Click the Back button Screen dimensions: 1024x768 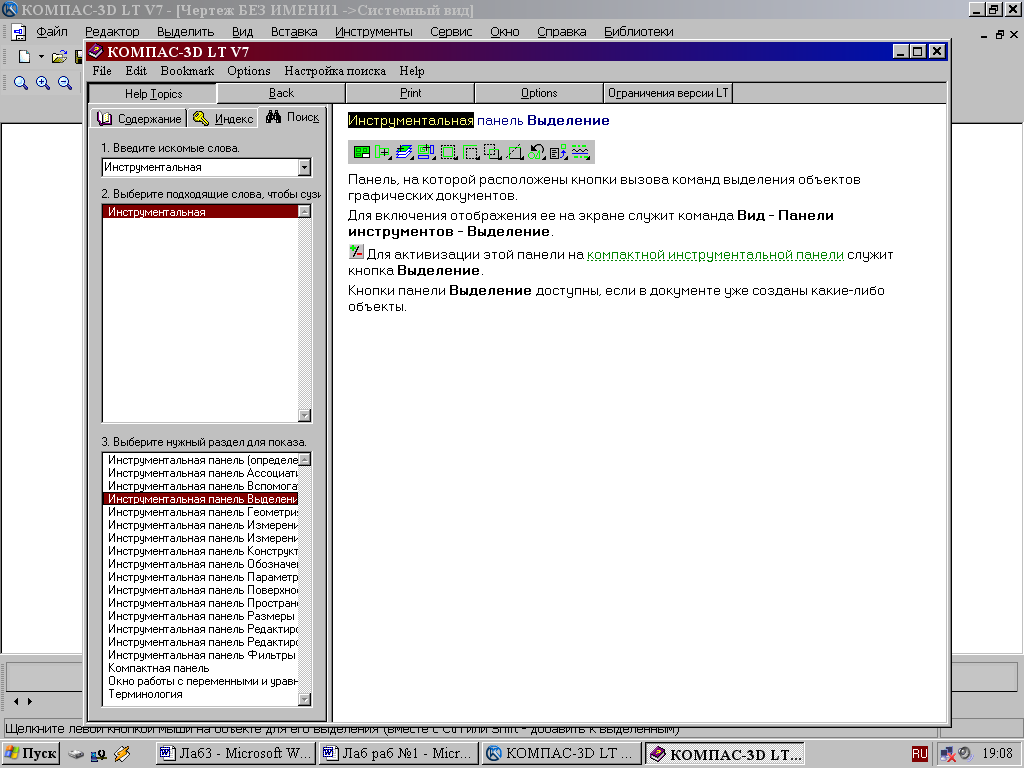click(x=281, y=93)
